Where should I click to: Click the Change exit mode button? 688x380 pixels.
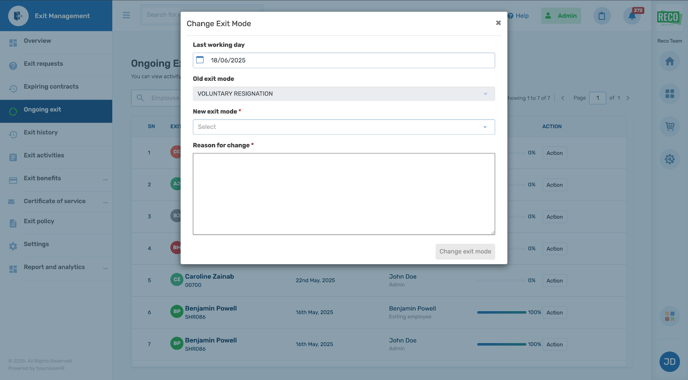coord(465,251)
